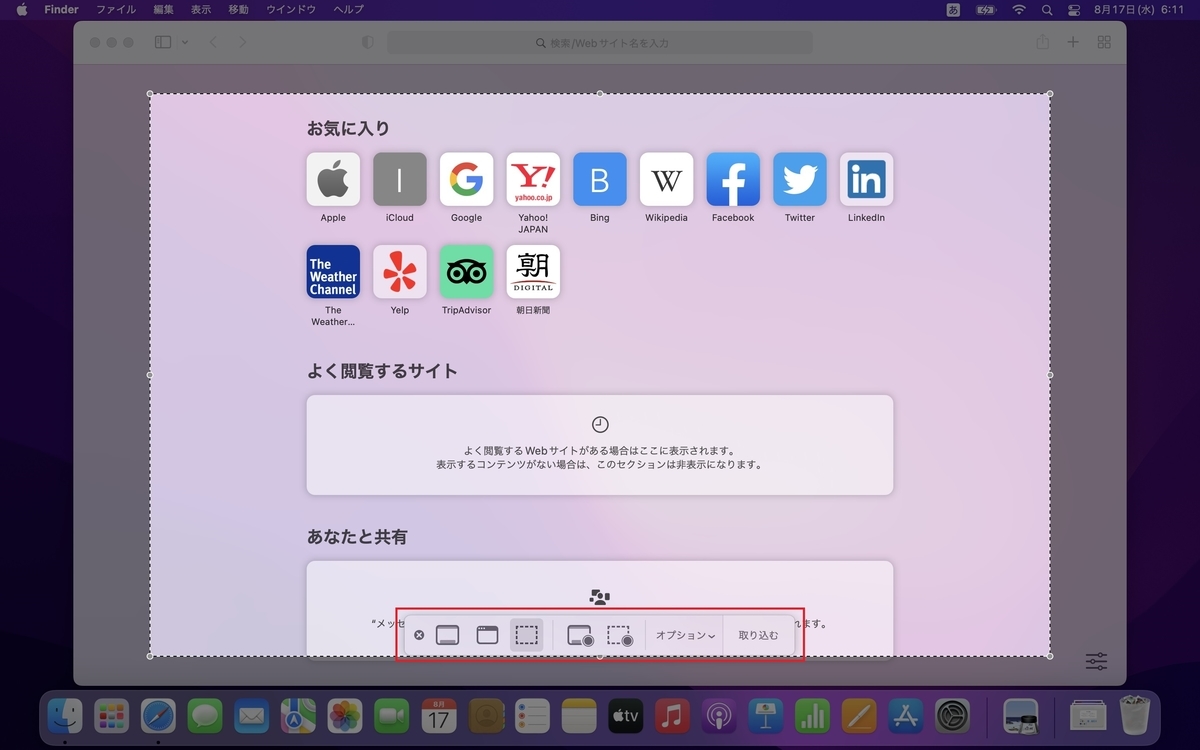1200x750 pixels.
Task: Click Safari's forward navigation arrow
Action: coord(242,43)
